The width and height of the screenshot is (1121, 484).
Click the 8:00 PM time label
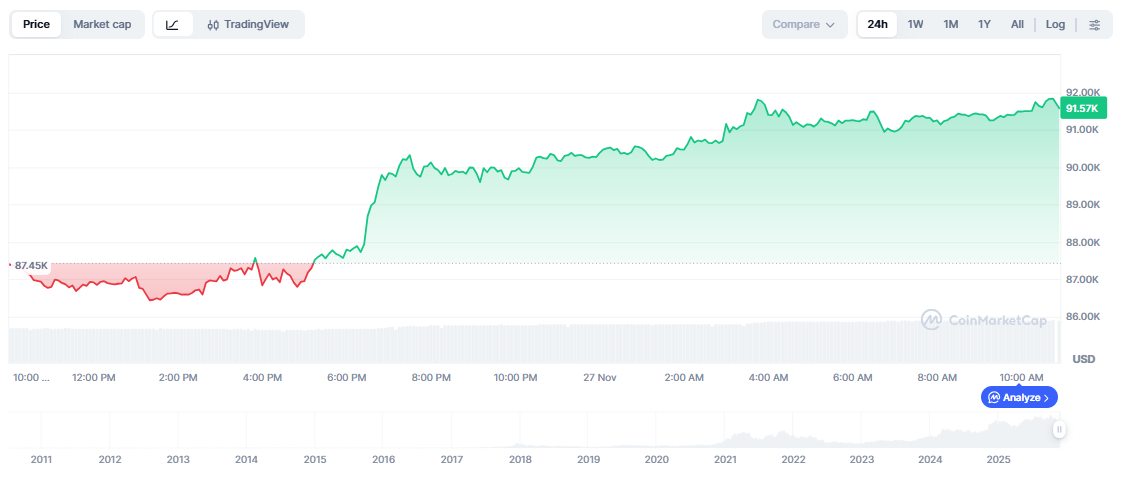(432, 377)
